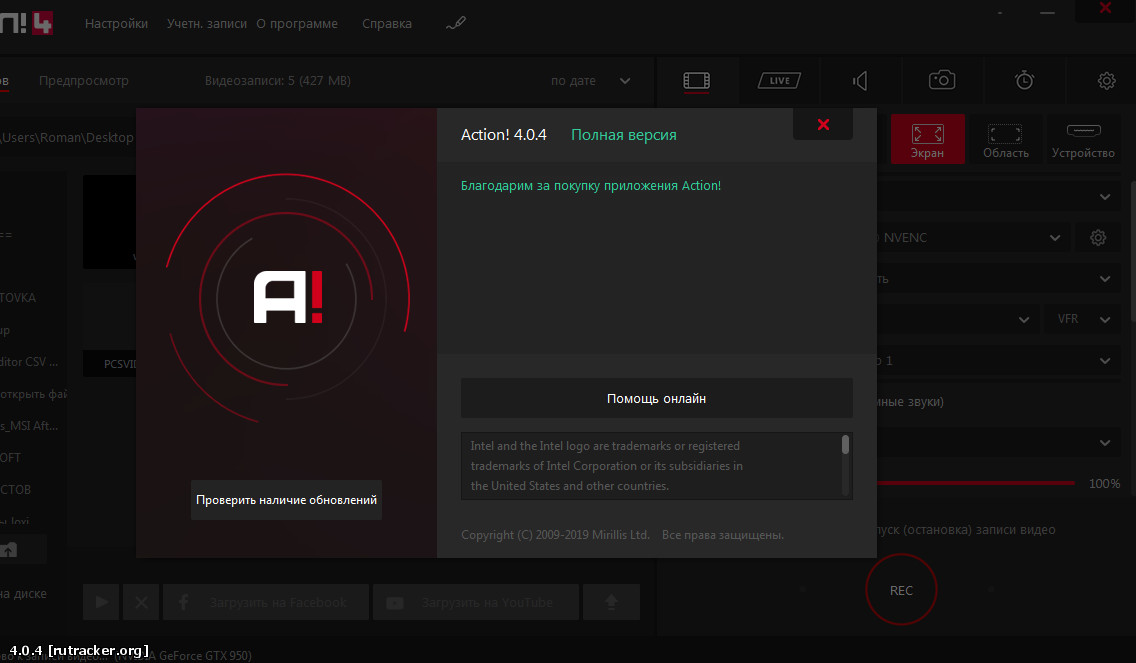Image resolution: width=1136 pixels, height=663 pixels.
Task: Open the dropdown just left of VFR
Action: click(1024, 320)
